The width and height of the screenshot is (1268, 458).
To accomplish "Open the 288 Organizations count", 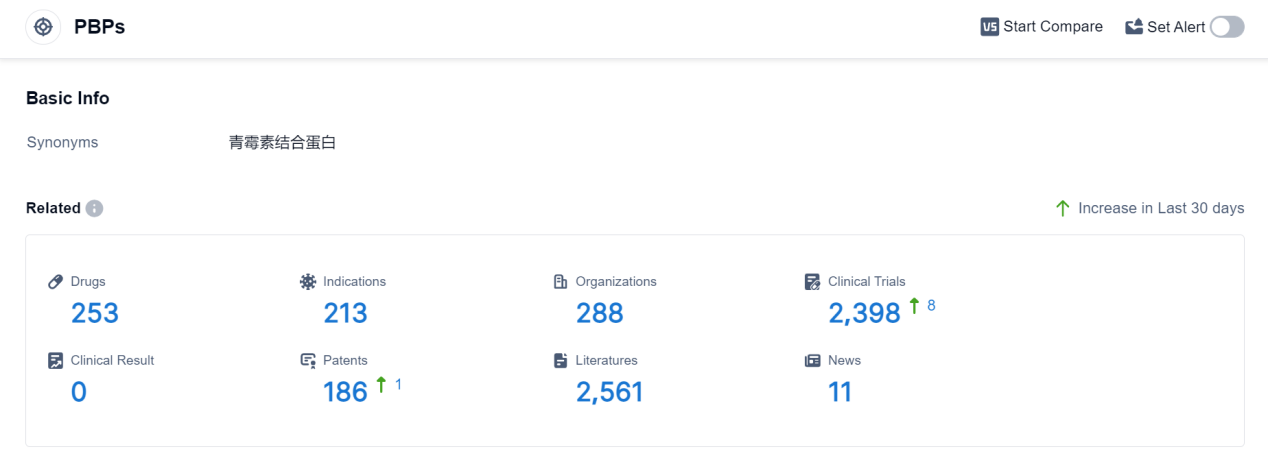I will [599, 313].
